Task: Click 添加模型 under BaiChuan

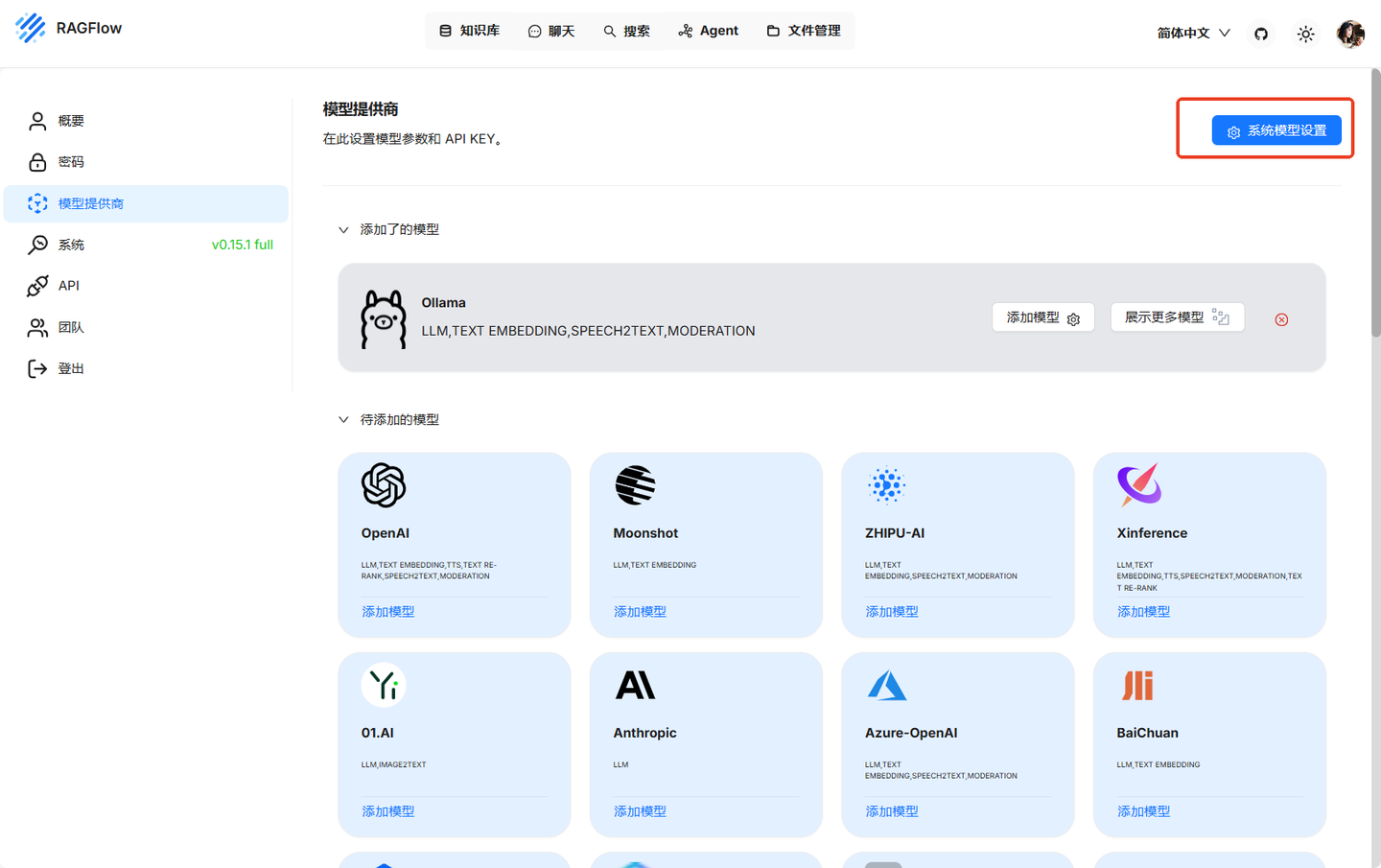Action: [x=1143, y=811]
